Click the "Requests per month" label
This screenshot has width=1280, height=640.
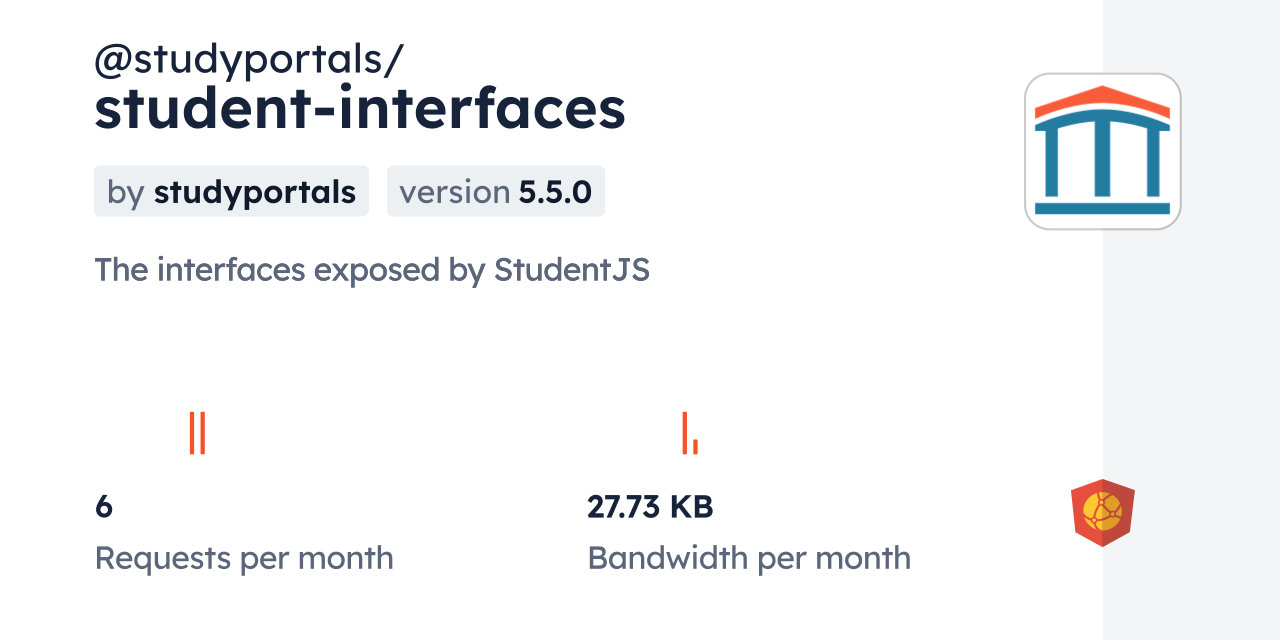pyautogui.click(x=243, y=558)
